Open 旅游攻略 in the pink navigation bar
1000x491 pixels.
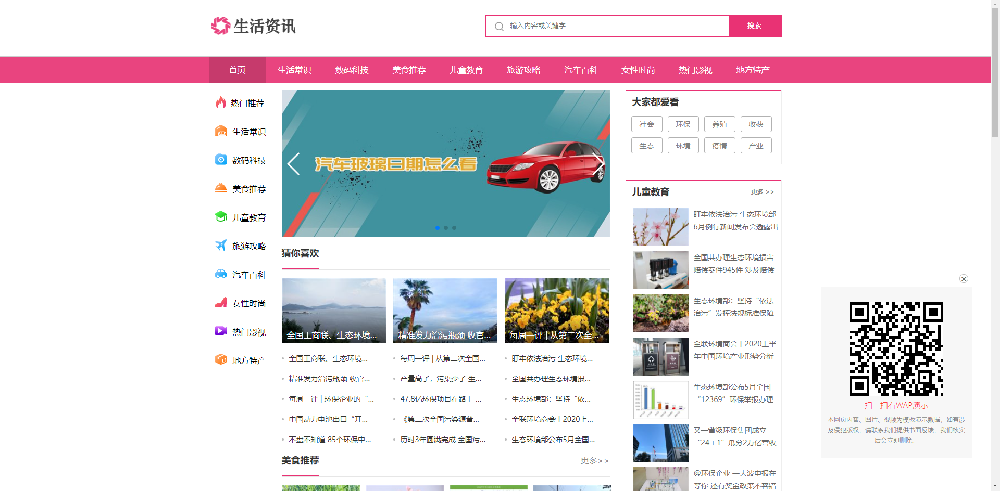coord(523,70)
